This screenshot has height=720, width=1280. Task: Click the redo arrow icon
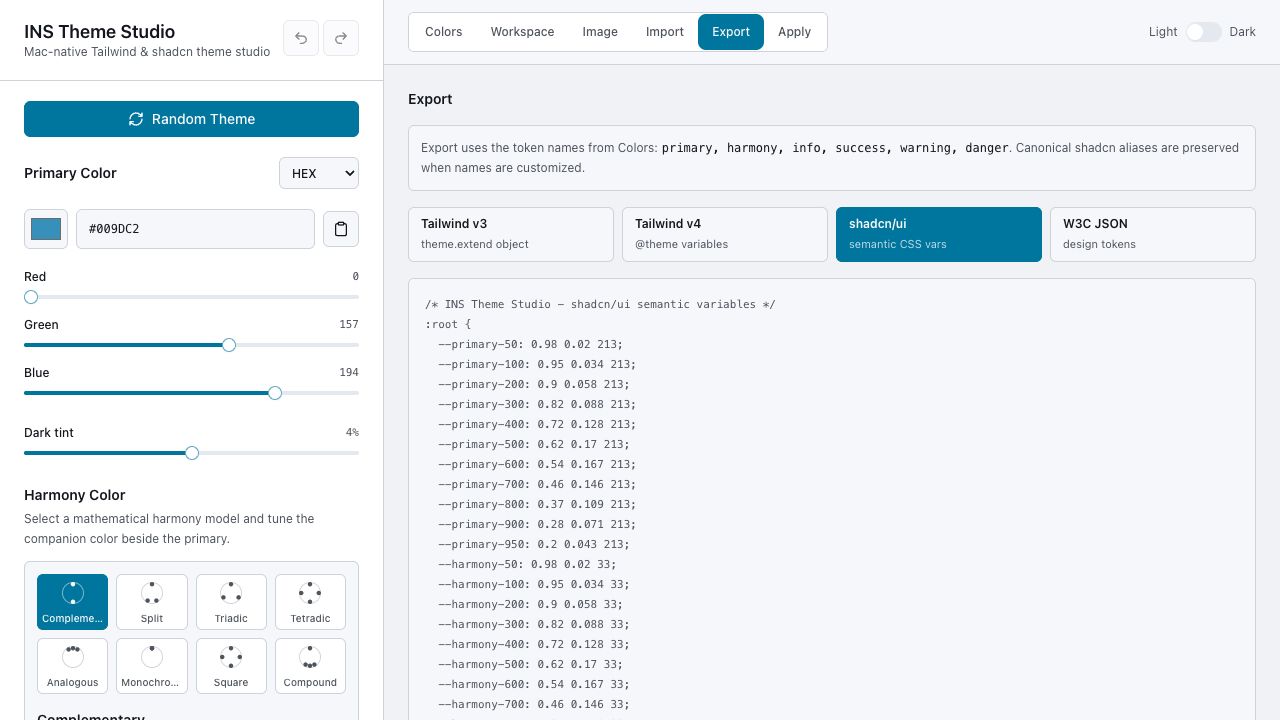pyautogui.click(x=341, y=38)
